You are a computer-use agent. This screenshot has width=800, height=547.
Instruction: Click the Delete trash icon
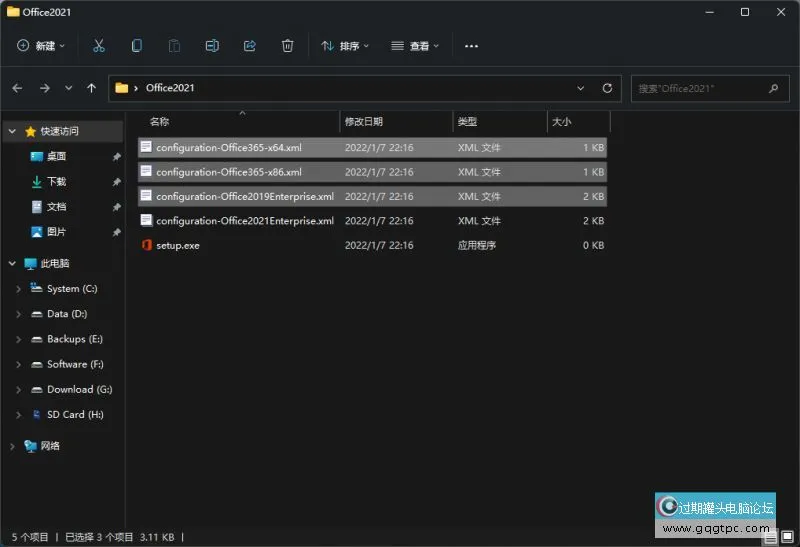pyautogui.click(x=288, y=46)
